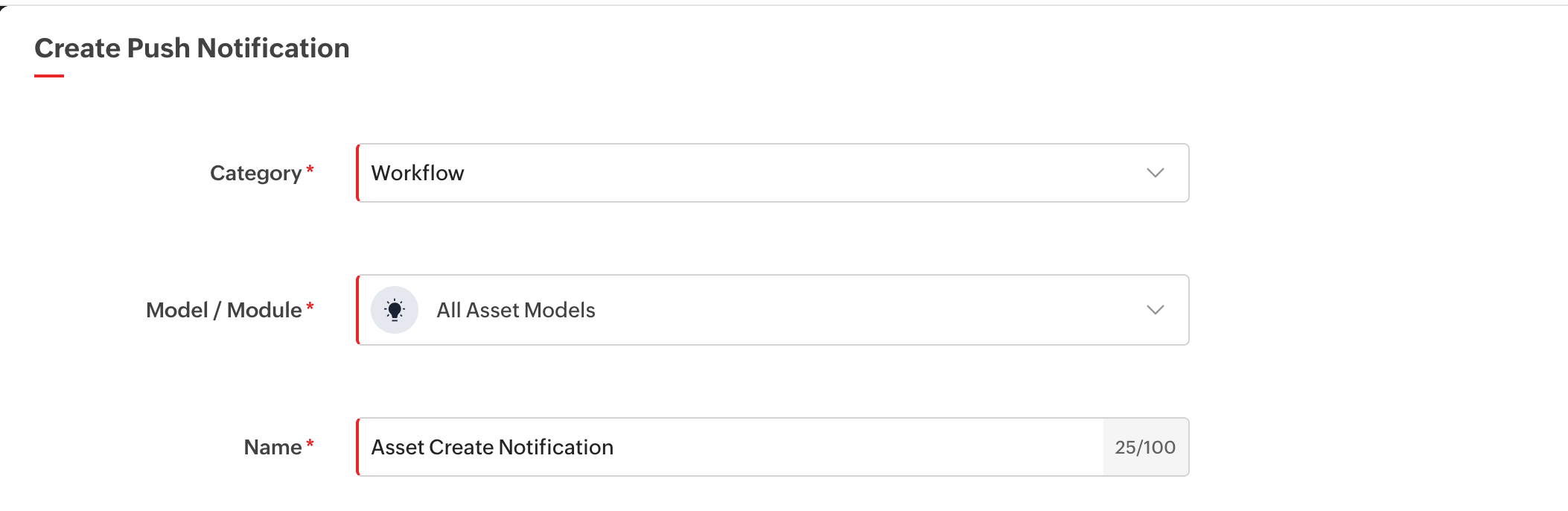Viewport: 1568px width, 511px height.
Task: Click the Create Push Notification heading
Action: pos(192,48)
